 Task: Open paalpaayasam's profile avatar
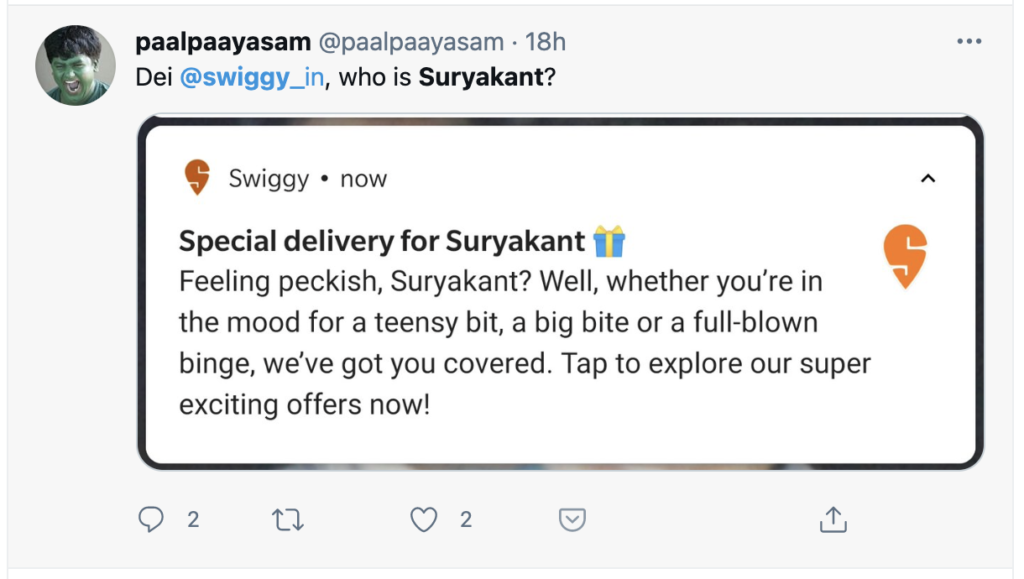coord(72,66)
